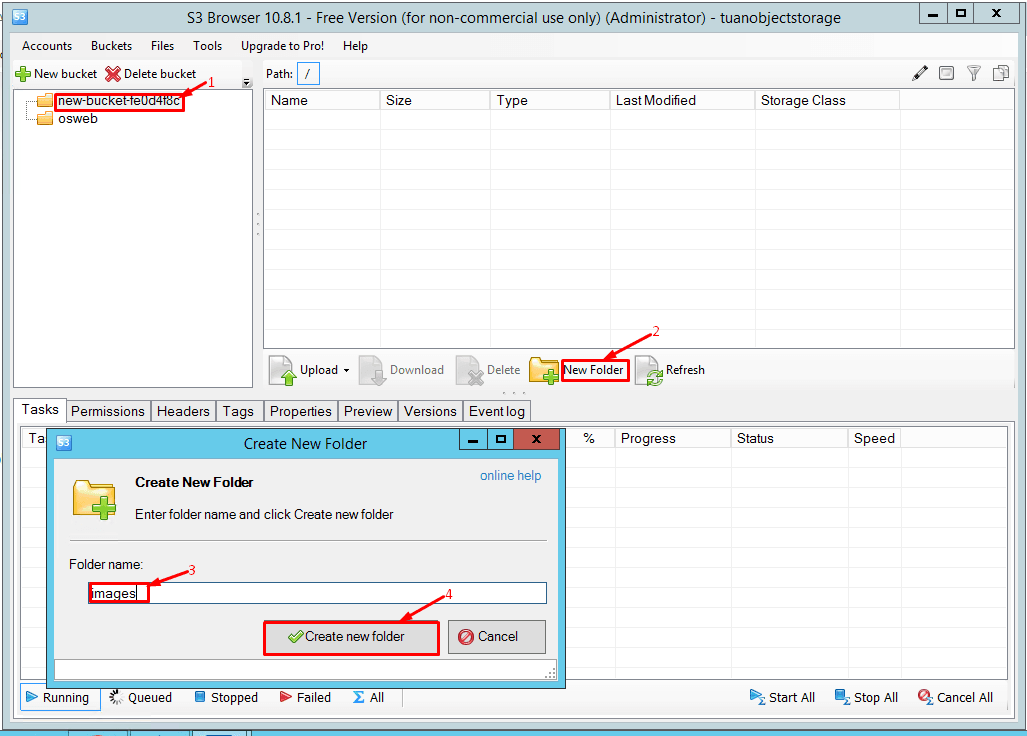Sort by Storage Class column header
This screenshot has height=736, width=1027.
click(x=827, y=100)
